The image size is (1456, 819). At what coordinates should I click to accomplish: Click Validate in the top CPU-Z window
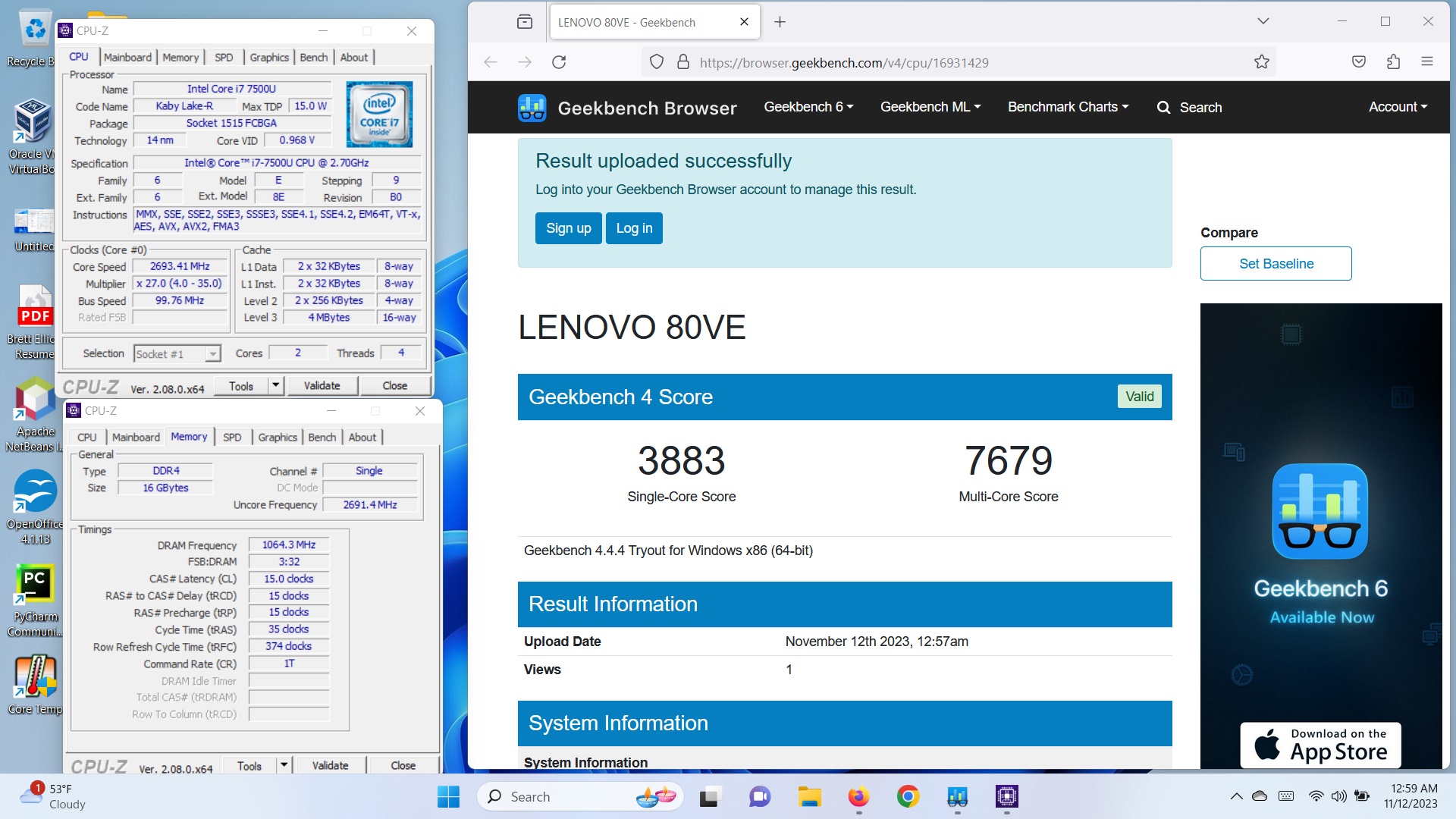pos(322,386)
